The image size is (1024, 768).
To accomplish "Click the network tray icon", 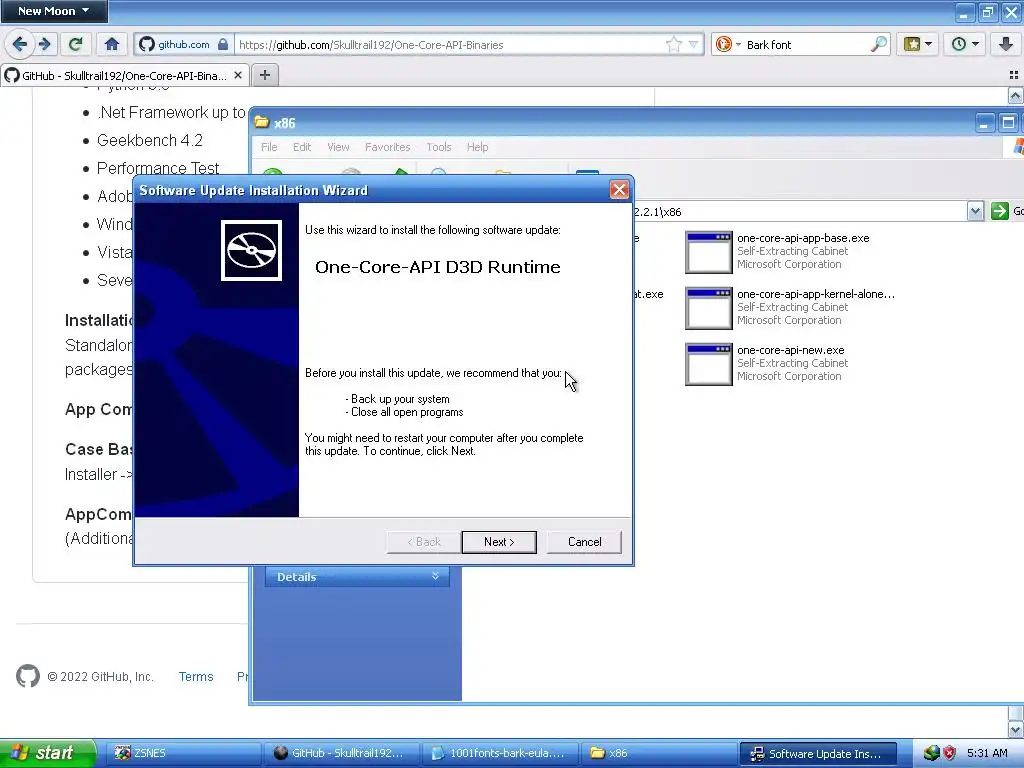I will click(x=931, y=753).
